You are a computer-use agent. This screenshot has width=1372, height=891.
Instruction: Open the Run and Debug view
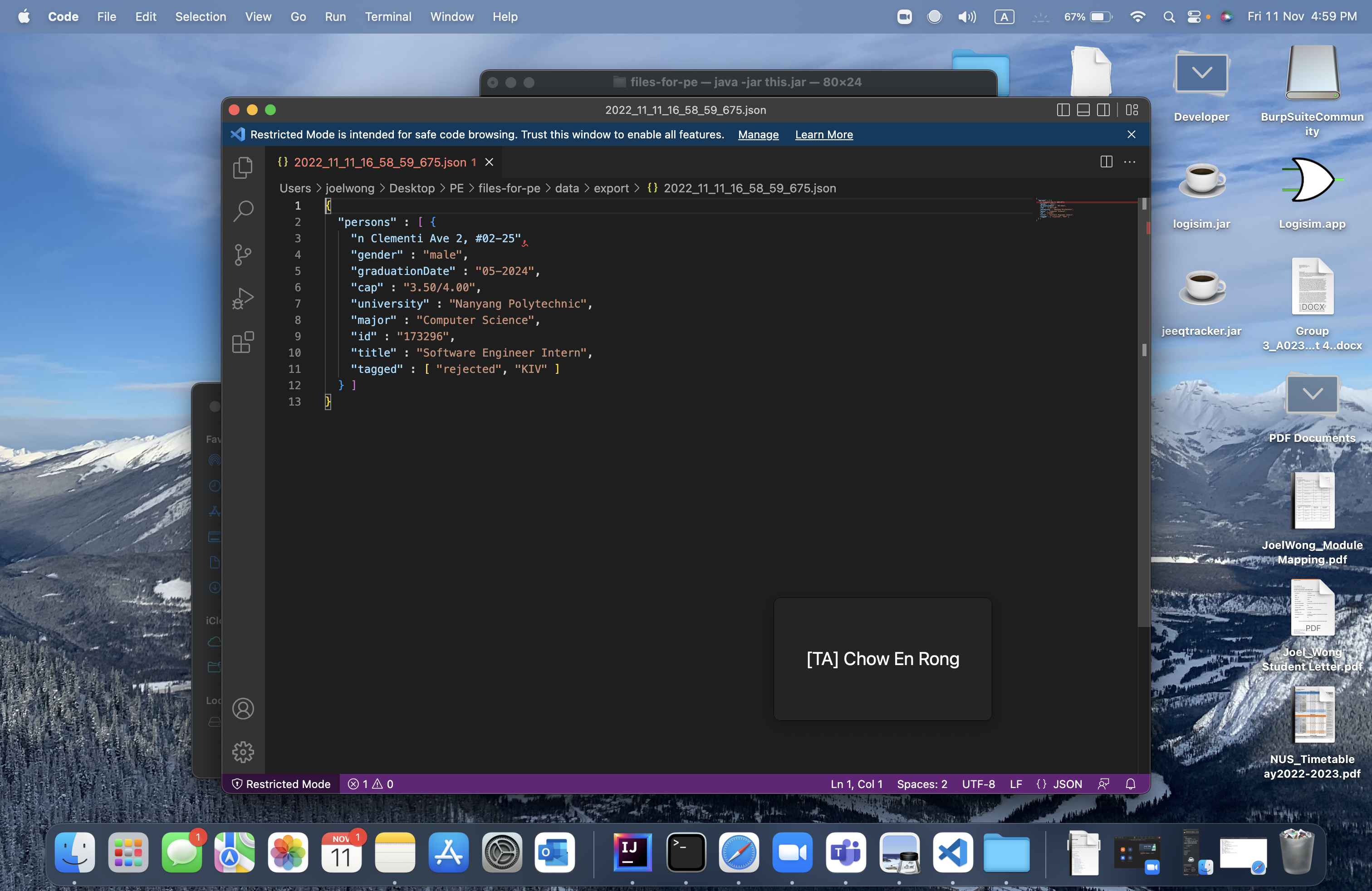(x=243, y=299)
